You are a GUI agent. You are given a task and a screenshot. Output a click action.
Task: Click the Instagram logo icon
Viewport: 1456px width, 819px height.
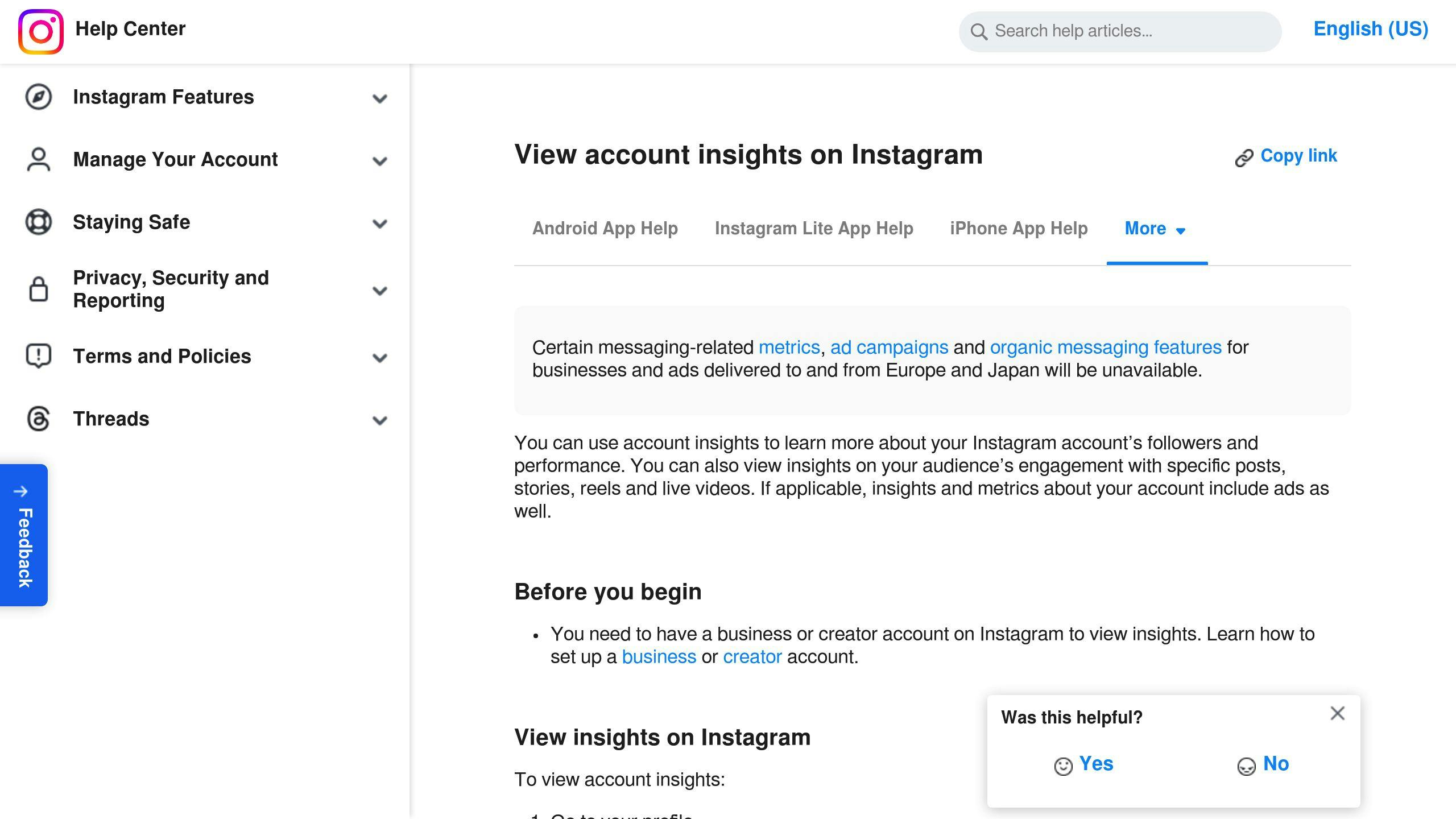tap(40, 31)
